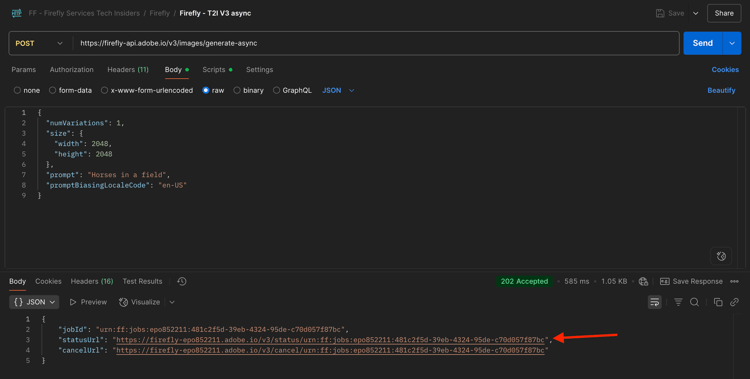The image size is (750, 379).
Task: Choose the GraphQL body radio button
Action: pyautogui.click(x=276, y=90)
